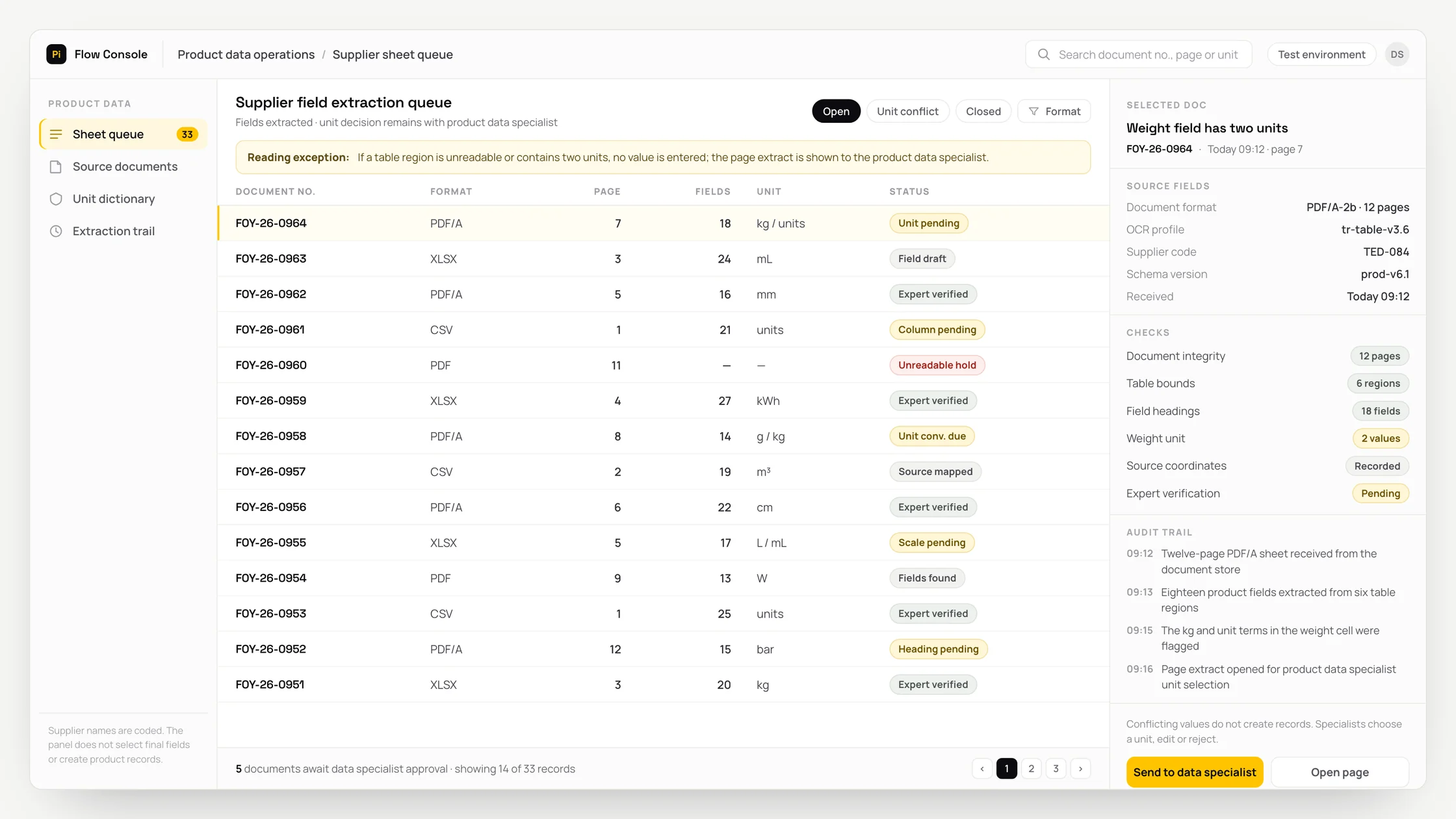Open Unit dictionary in sidebar
This screenshot has height=819, width=1456.
(123, 199)
